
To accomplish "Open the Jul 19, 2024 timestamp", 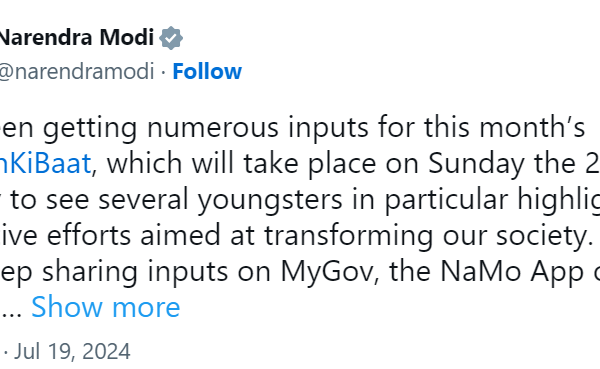I will point(72,351).
